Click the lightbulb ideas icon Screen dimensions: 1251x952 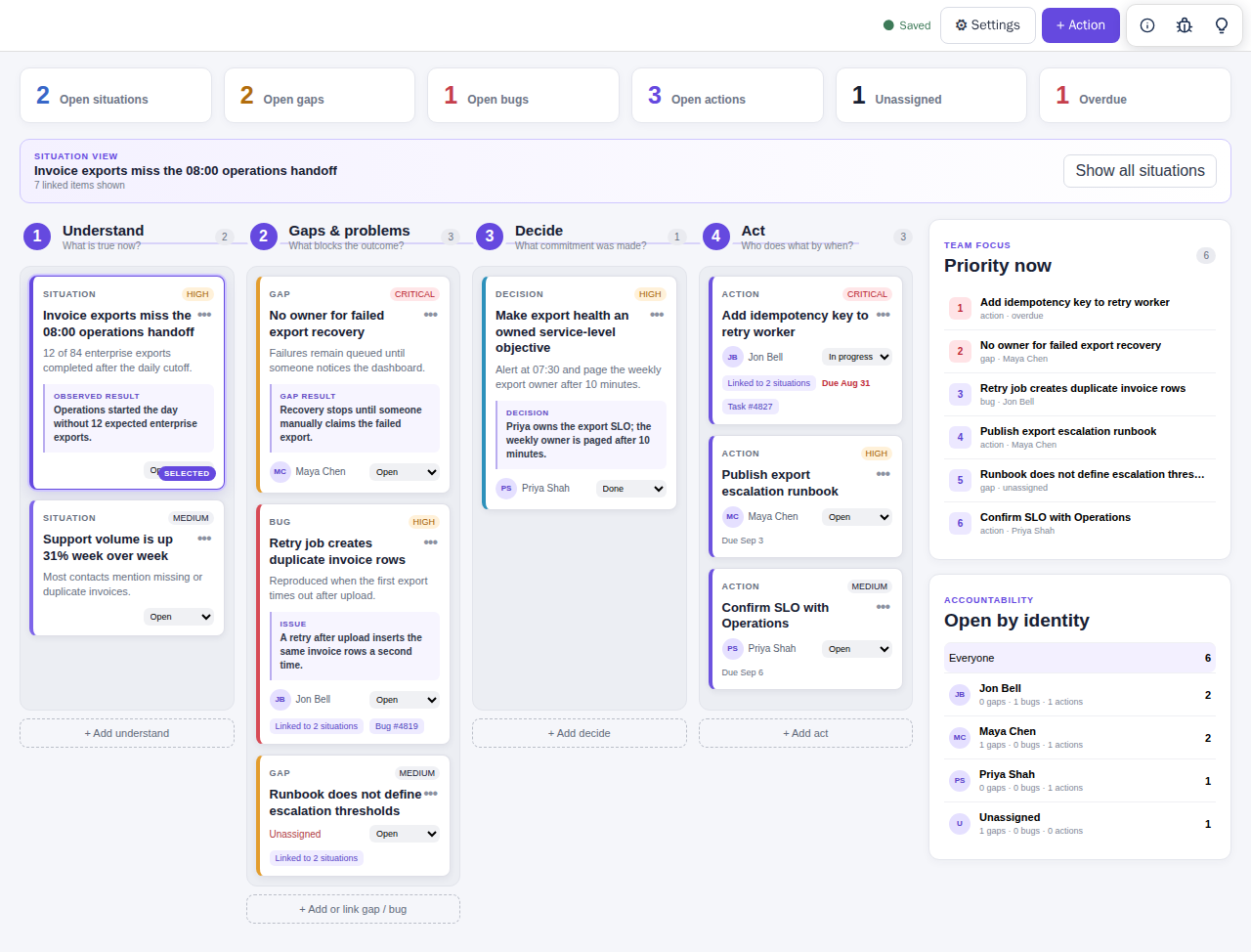1222,25
